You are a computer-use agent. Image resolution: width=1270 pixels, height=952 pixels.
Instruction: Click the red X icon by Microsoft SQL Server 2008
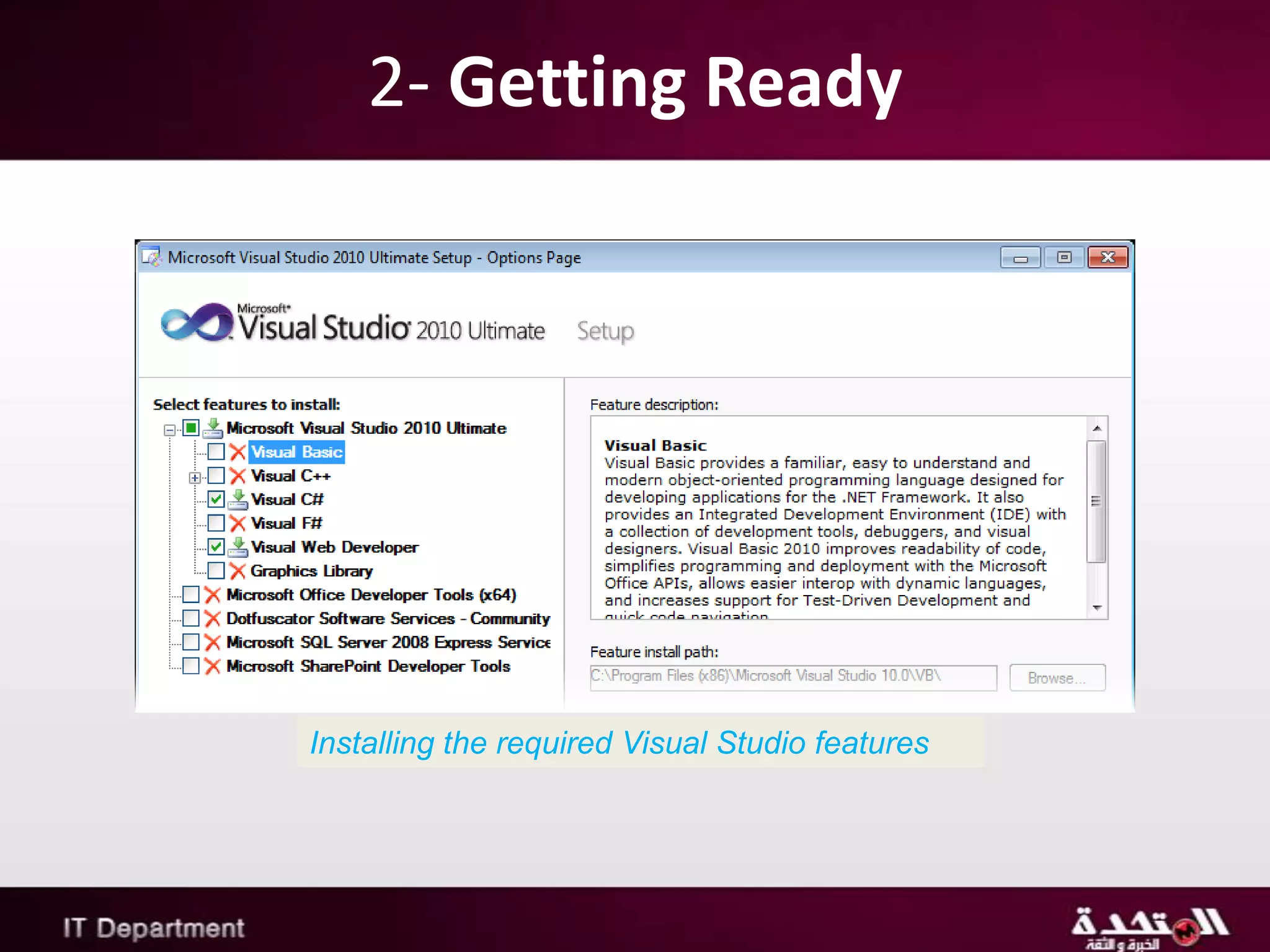[213, 643]
